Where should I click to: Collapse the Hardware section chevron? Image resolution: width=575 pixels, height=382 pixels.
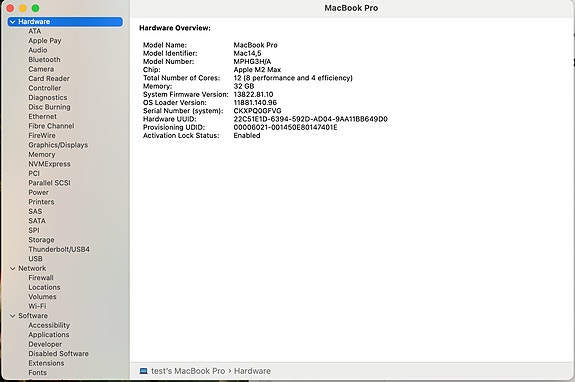click(12, 22)
